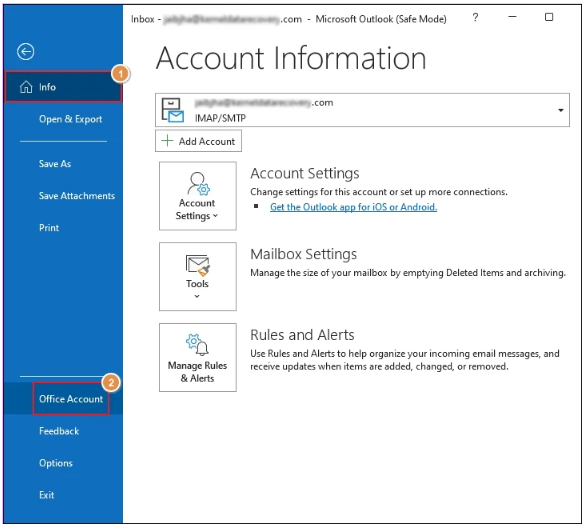This screenshot has height=526, width=582.
Task: Click the question mark help icon
Action: click(x=475, y=17)
